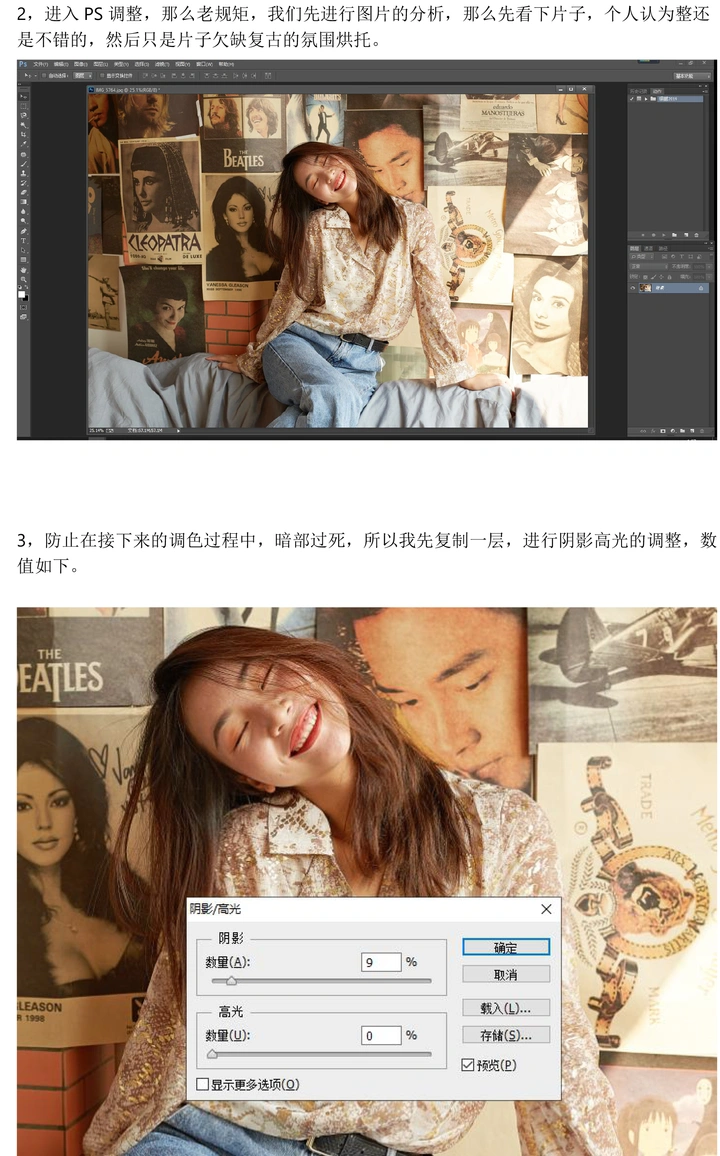Toggle the dialog icon next to action set

[x=639, y=99]
